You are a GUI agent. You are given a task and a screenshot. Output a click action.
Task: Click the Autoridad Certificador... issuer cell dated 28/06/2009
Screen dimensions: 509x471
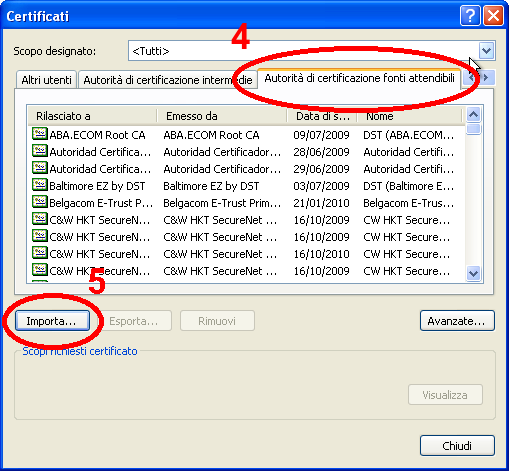coord(222,152)
